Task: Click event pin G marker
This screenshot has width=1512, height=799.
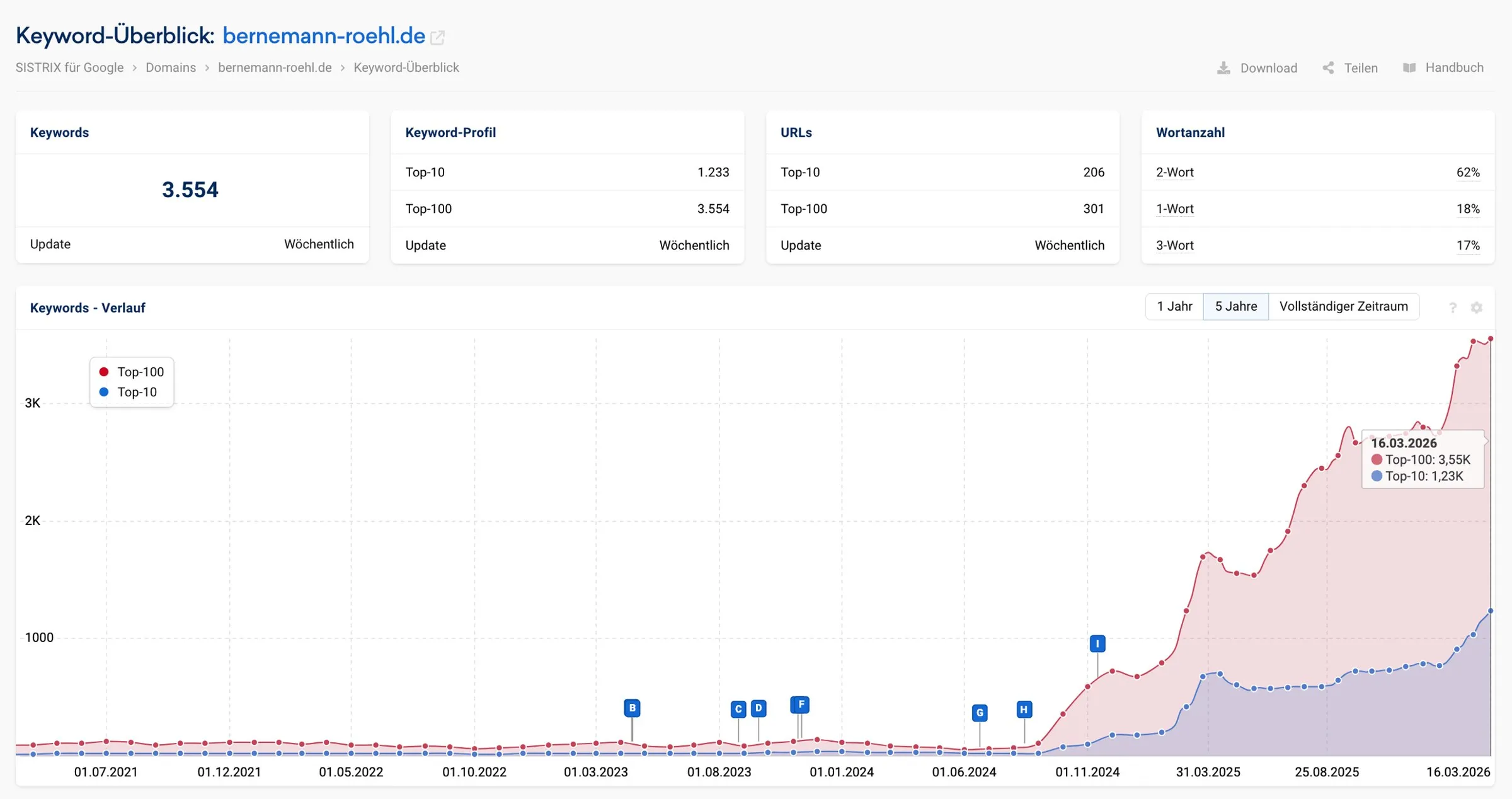Action: (x=980, y=713)
